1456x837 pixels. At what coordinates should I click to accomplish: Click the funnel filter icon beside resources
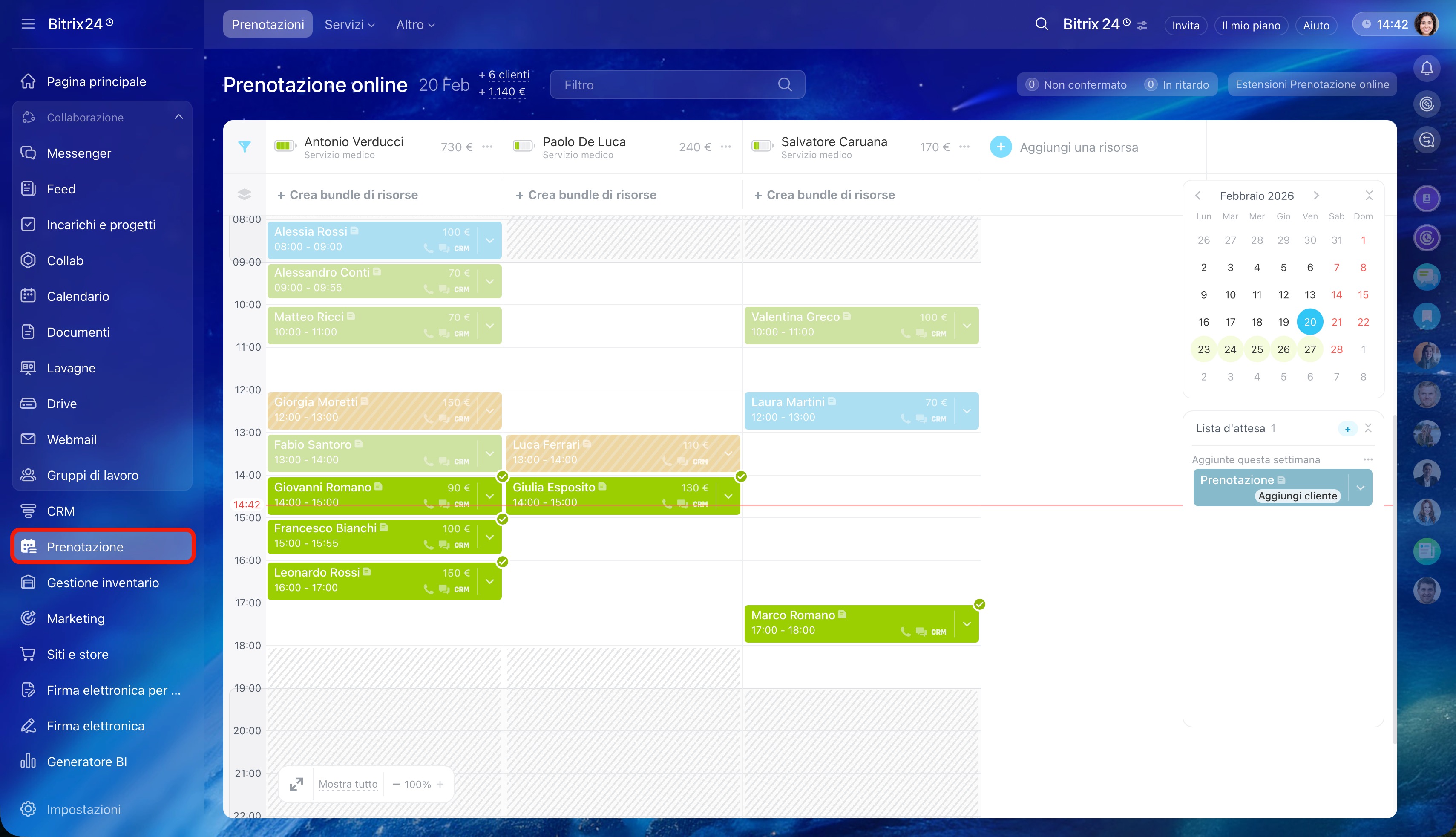[244, 147]
